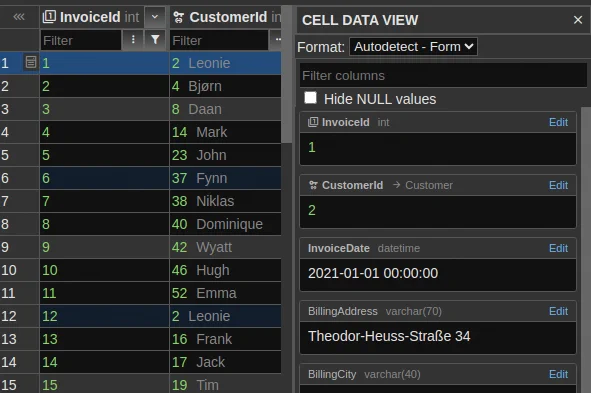Close the Cell Data View panel
This screenshot has height=393, width=591.
point(577,20)
